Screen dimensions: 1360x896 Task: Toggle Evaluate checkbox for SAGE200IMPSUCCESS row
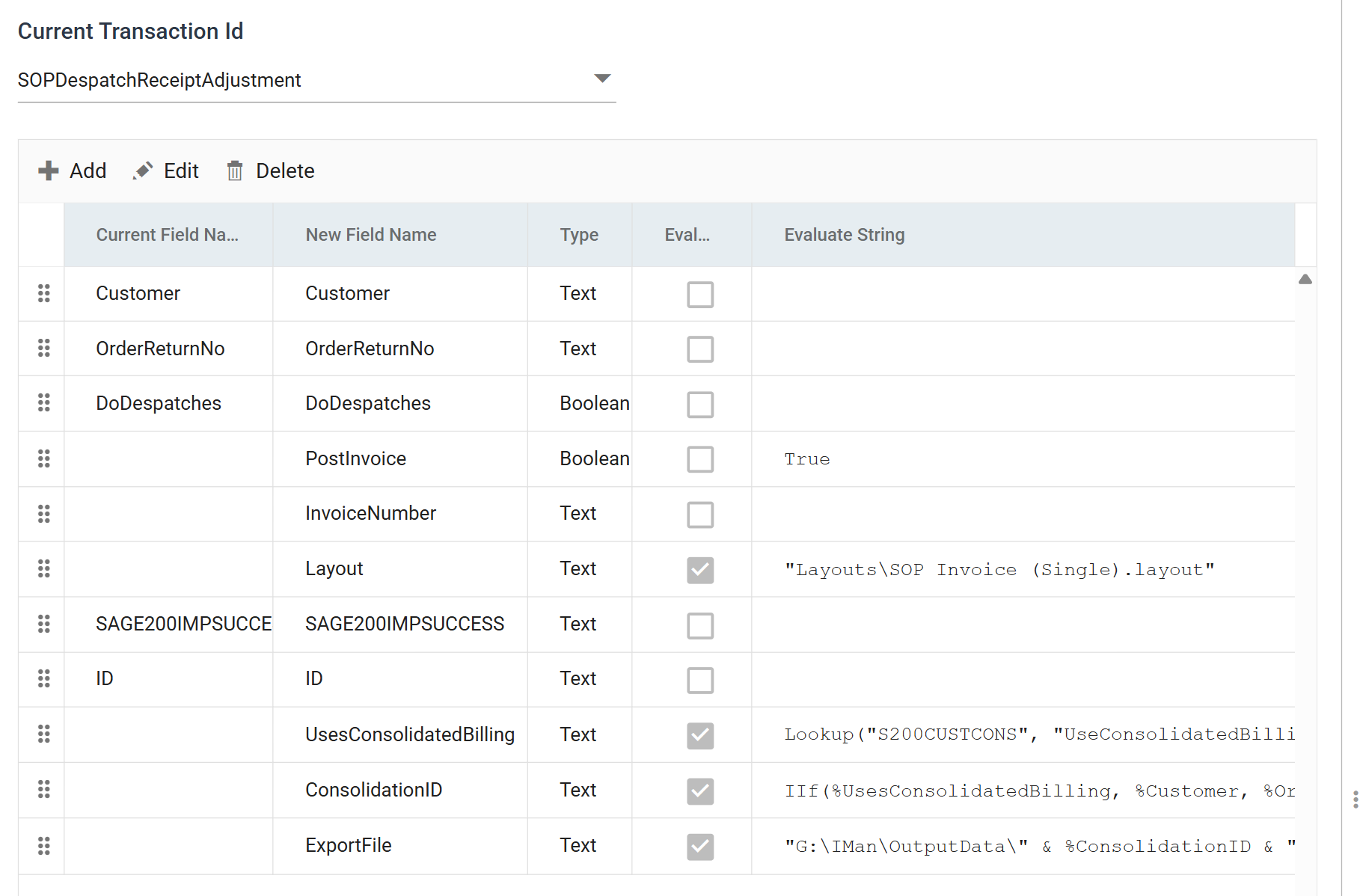[700, 625]
